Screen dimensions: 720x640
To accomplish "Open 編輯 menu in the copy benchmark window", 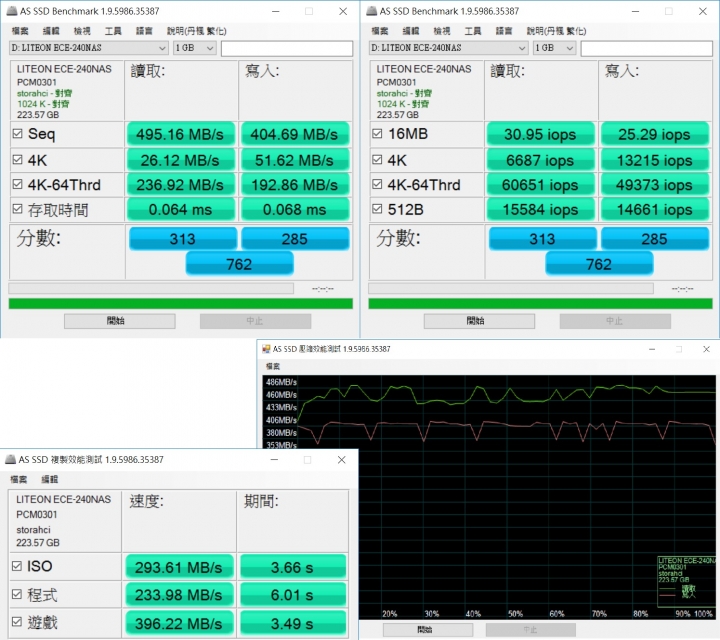I will (x=50, y=479).
